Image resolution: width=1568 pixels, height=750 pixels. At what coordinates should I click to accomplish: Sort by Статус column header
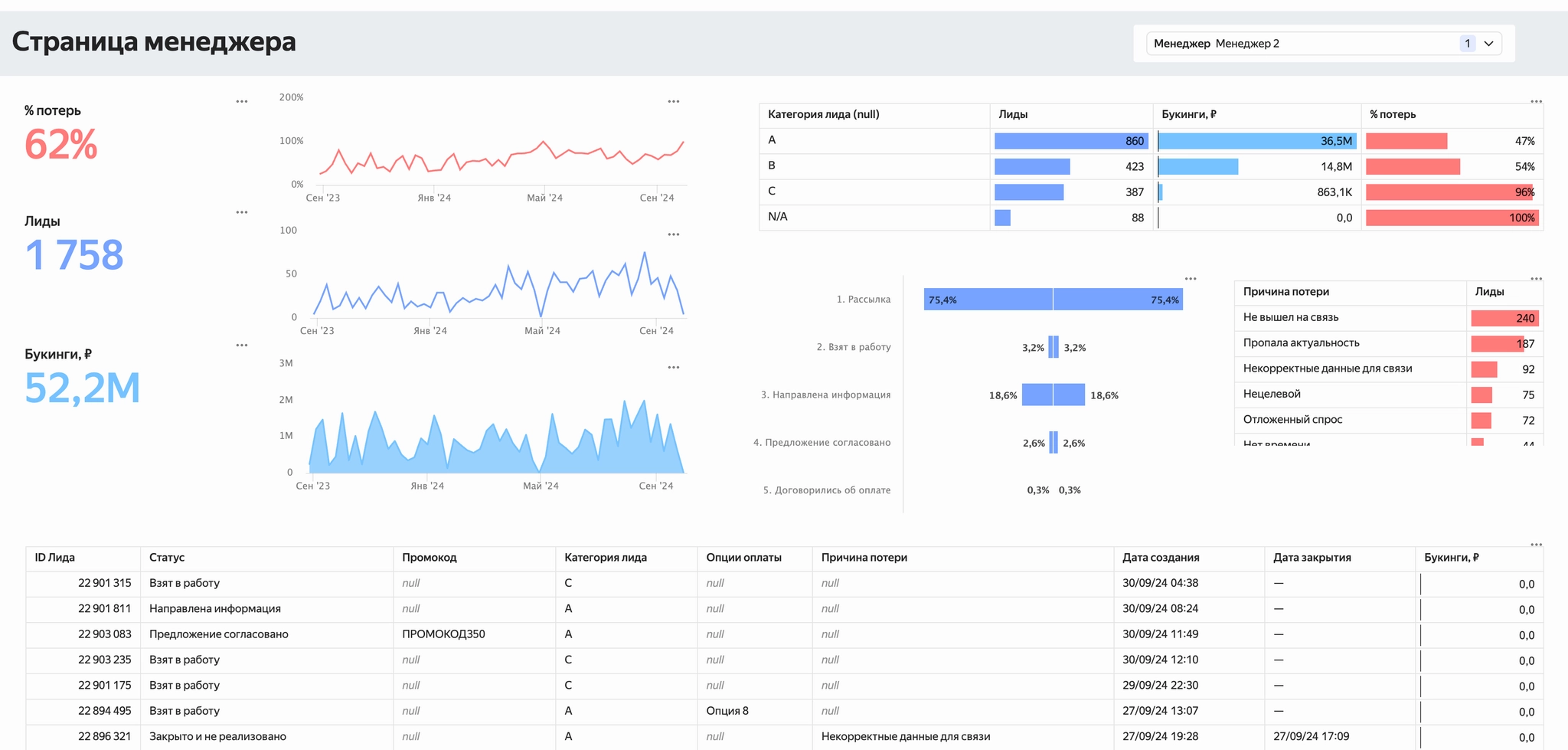167,558
